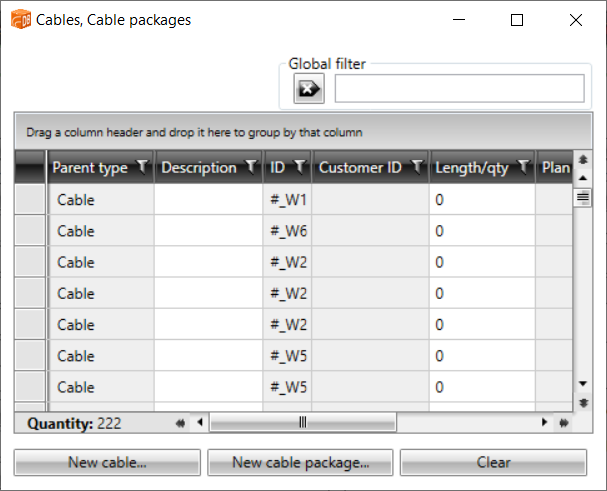Click the single down scroll arrow

coord(584,384)
